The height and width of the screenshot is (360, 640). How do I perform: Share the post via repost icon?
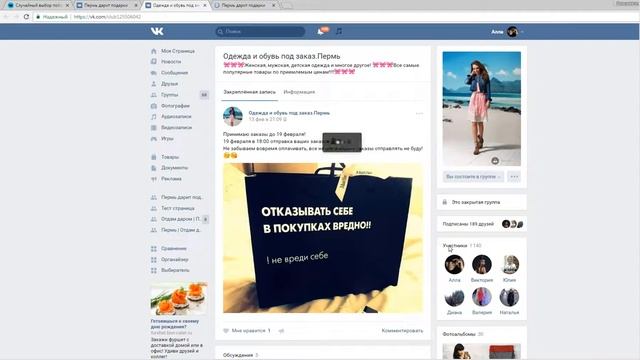pyautogui.click(x=281, y=331)
